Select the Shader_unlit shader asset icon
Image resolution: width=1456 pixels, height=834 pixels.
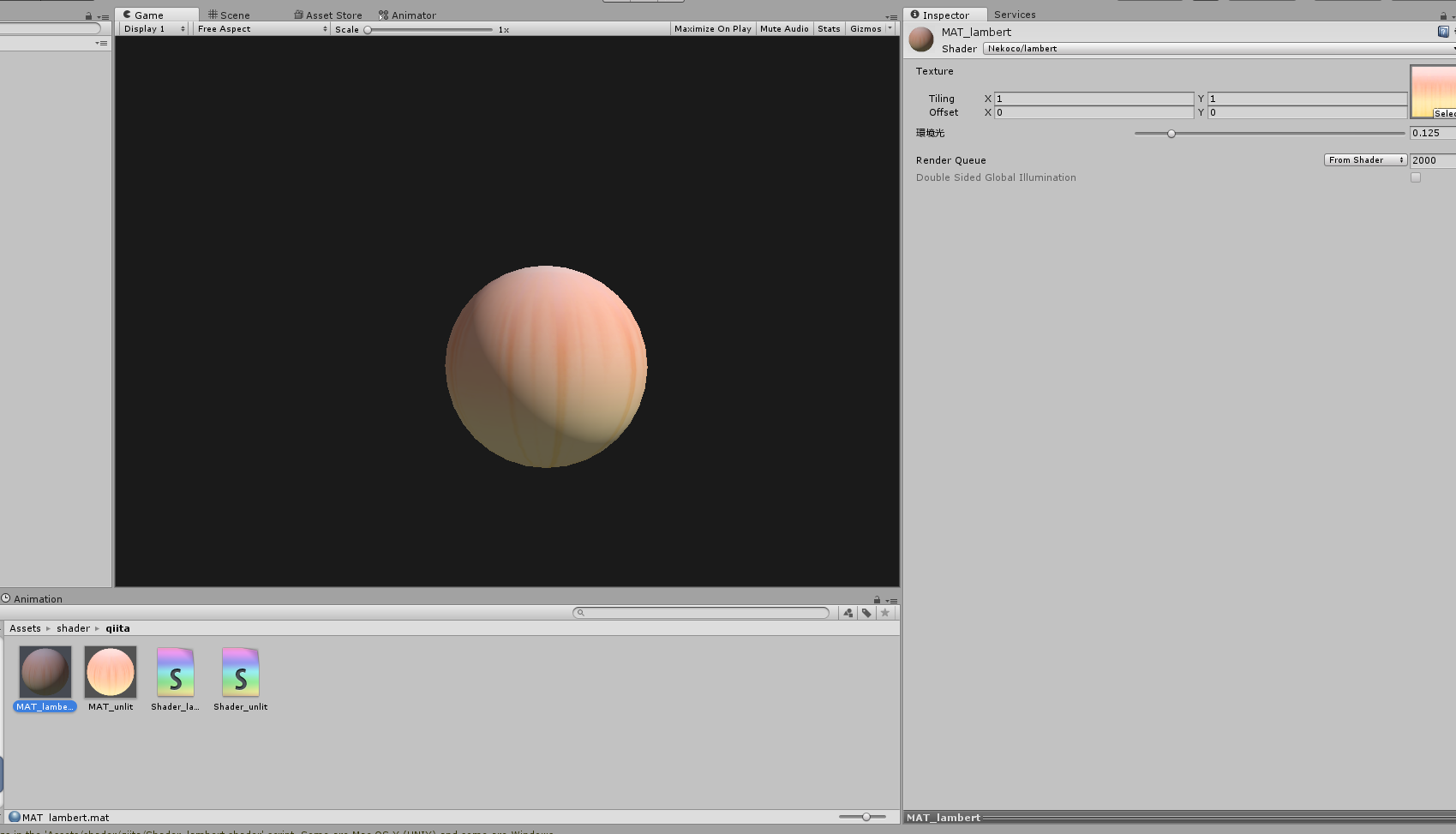click(240, 672)
